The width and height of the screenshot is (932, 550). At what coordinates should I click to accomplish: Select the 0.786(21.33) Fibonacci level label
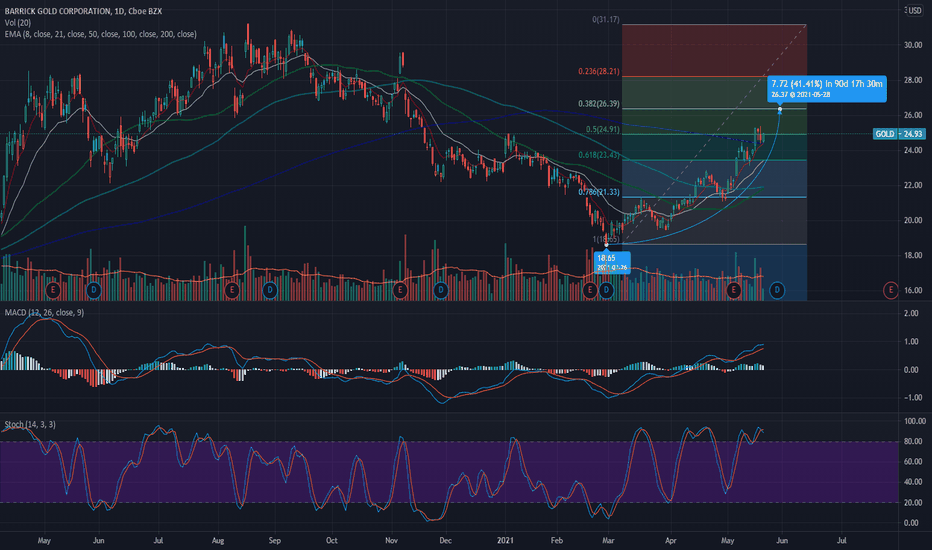coord(599,192)
